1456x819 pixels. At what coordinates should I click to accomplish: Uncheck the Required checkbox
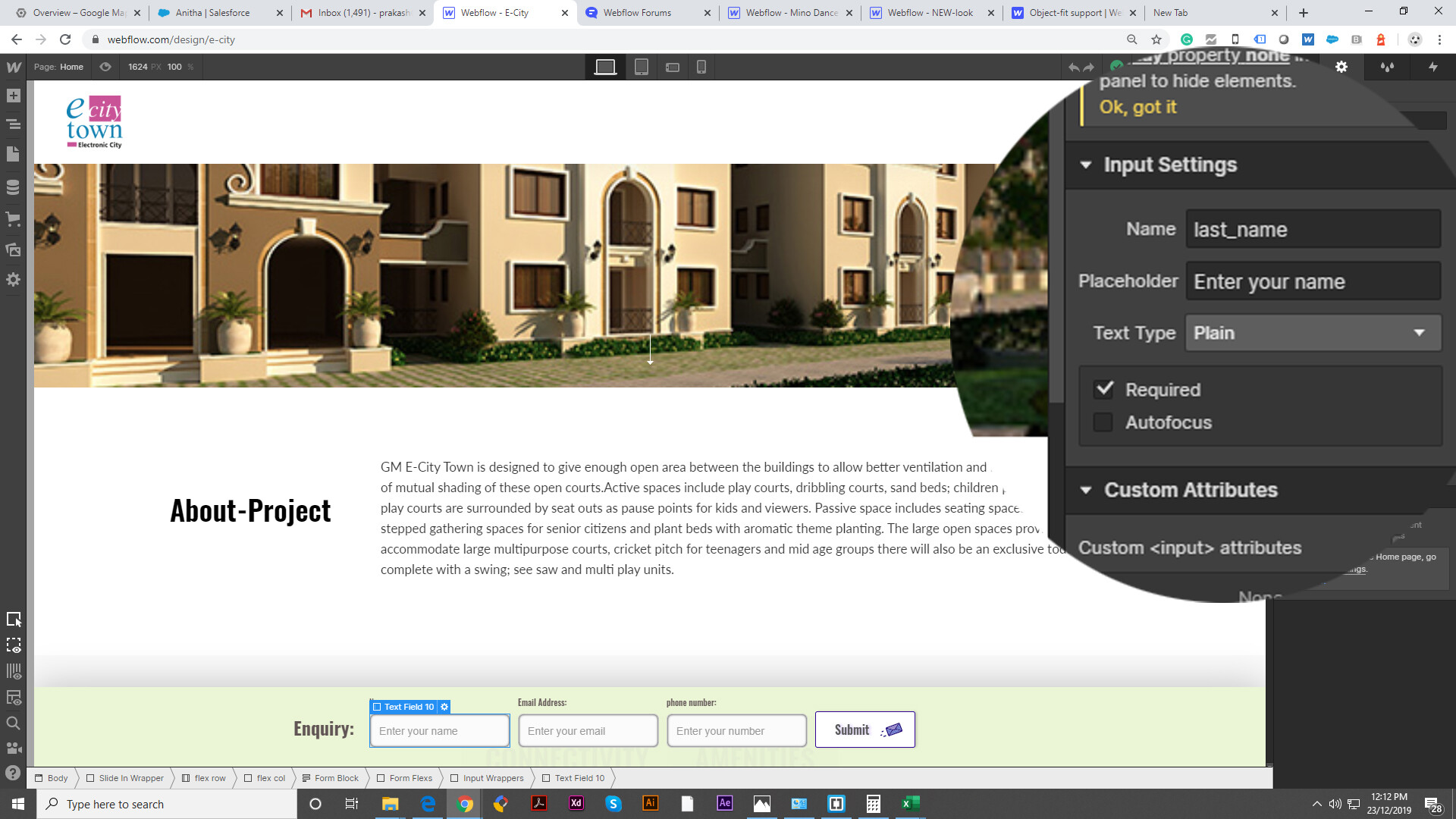tap(1104, 389)
